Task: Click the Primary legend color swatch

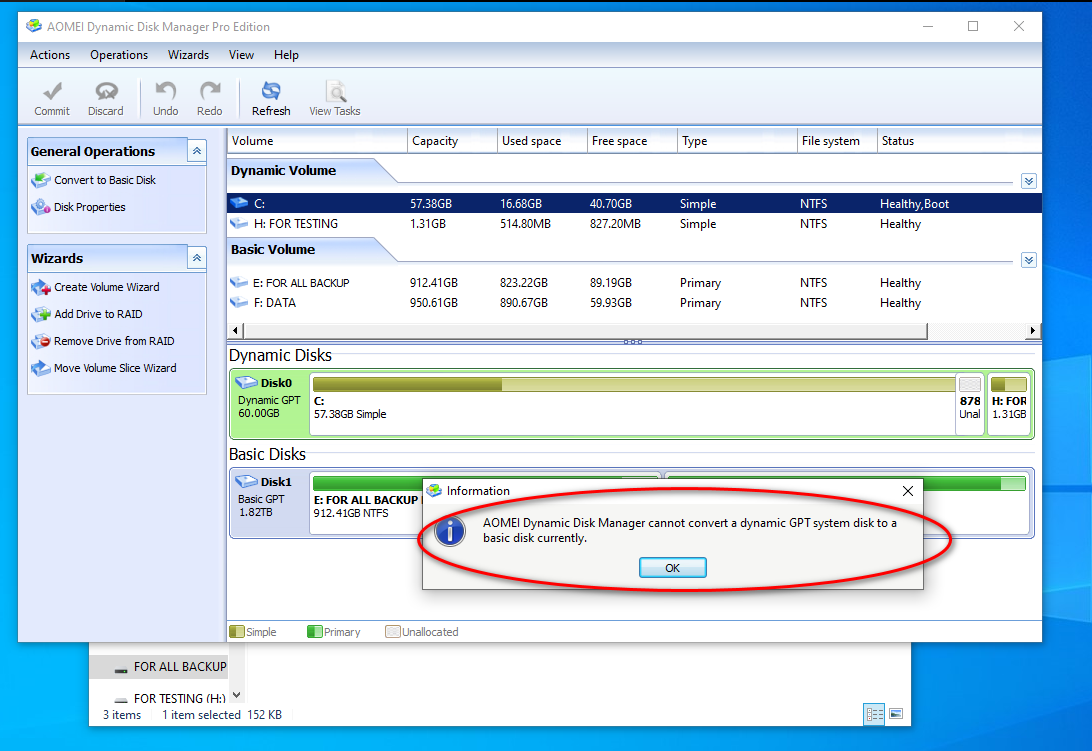Action: coord(314,632)
